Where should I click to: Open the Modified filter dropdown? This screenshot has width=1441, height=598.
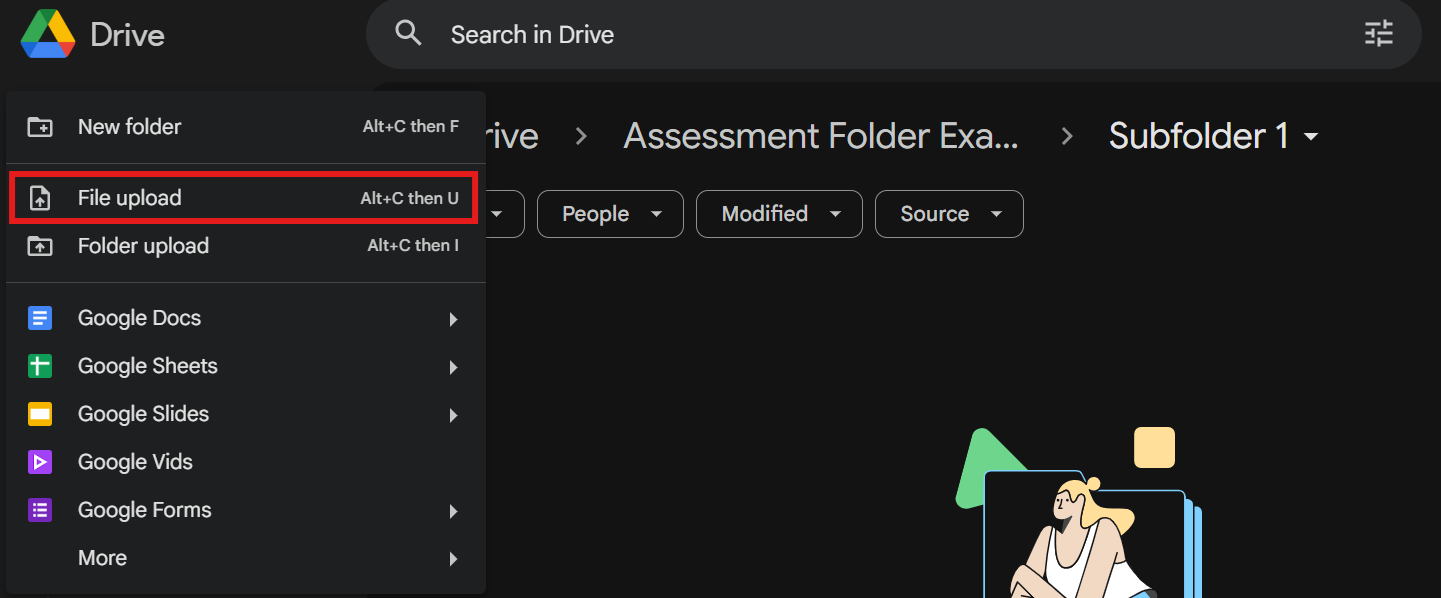click(779, 213)
